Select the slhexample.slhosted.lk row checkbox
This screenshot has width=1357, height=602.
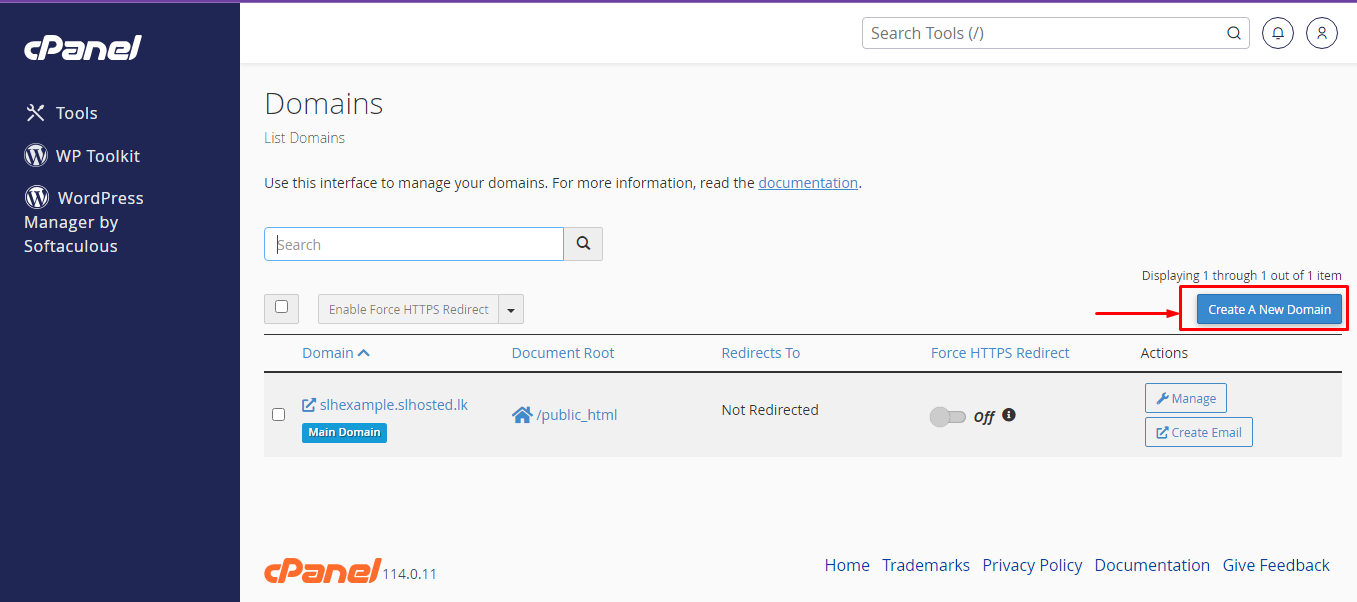click(x=279, y=414)
